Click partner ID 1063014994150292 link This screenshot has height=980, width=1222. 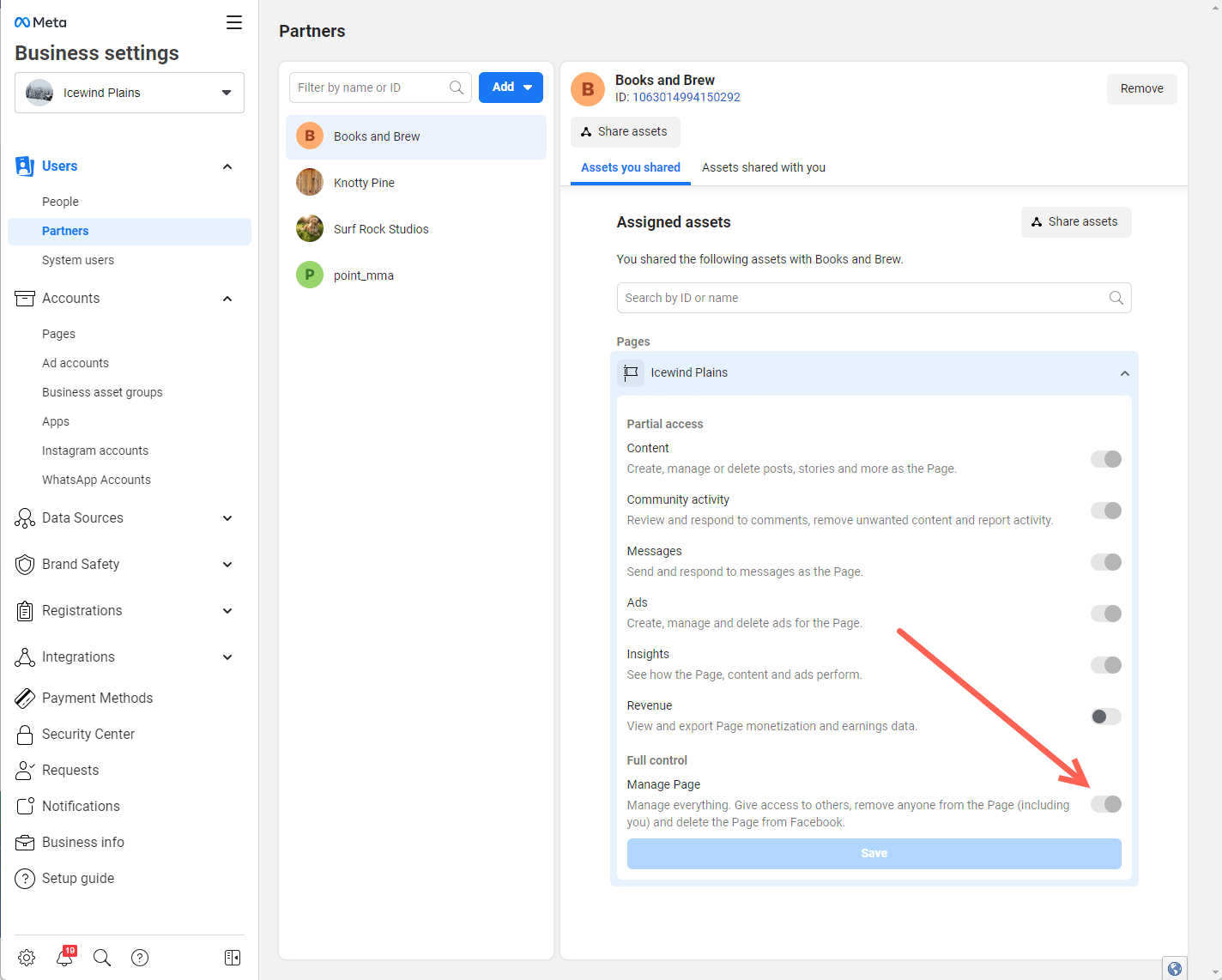coord(687,97)
